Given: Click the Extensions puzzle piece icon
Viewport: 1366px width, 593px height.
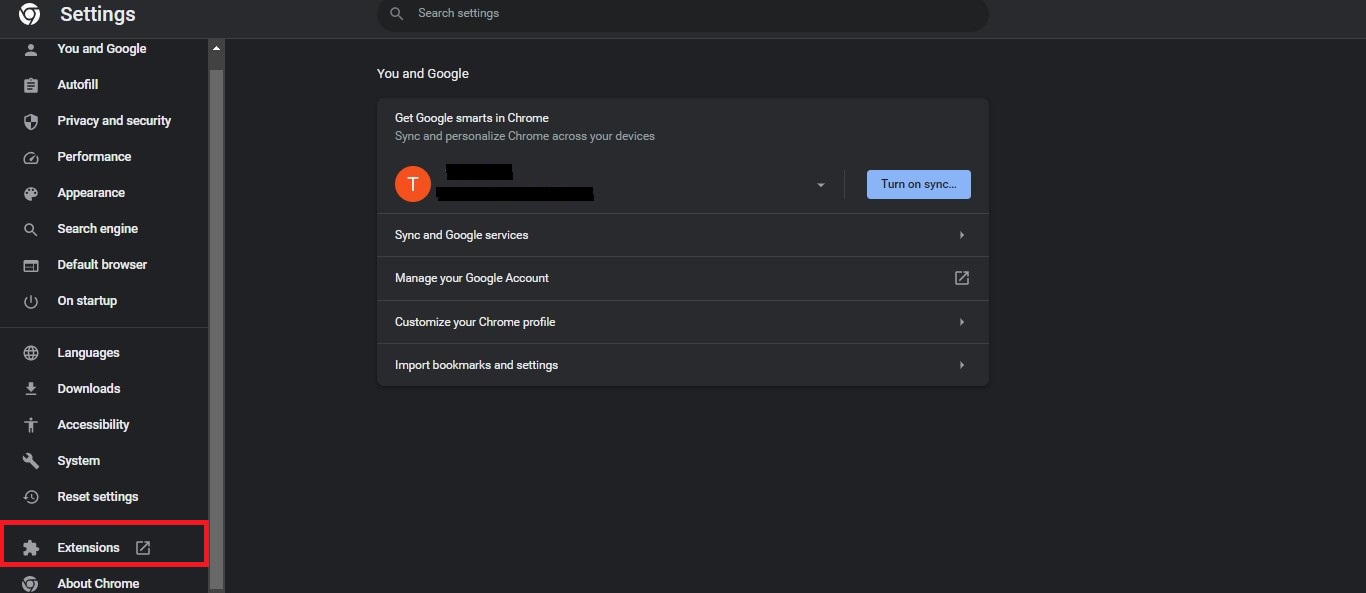Looking at the screenshot, I should pyautogui.click(x=31, y=548).
